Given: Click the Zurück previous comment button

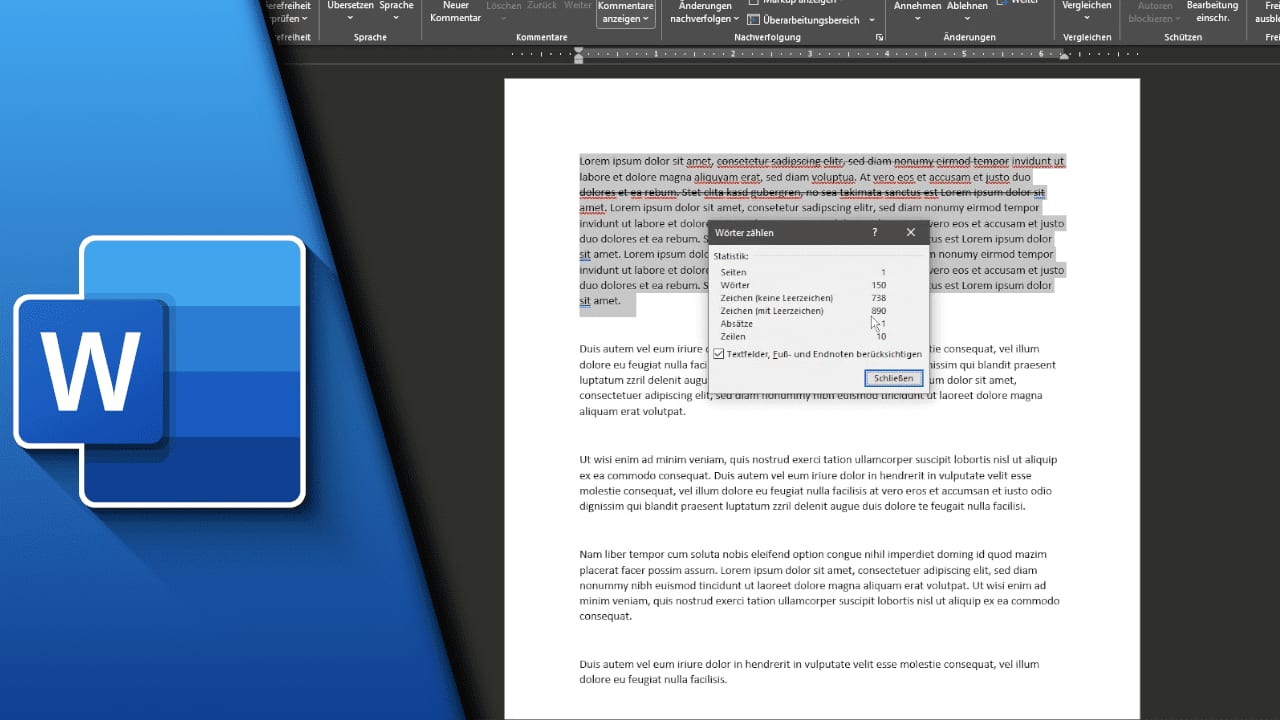Looking at the screenshot, I should [542, 6].
